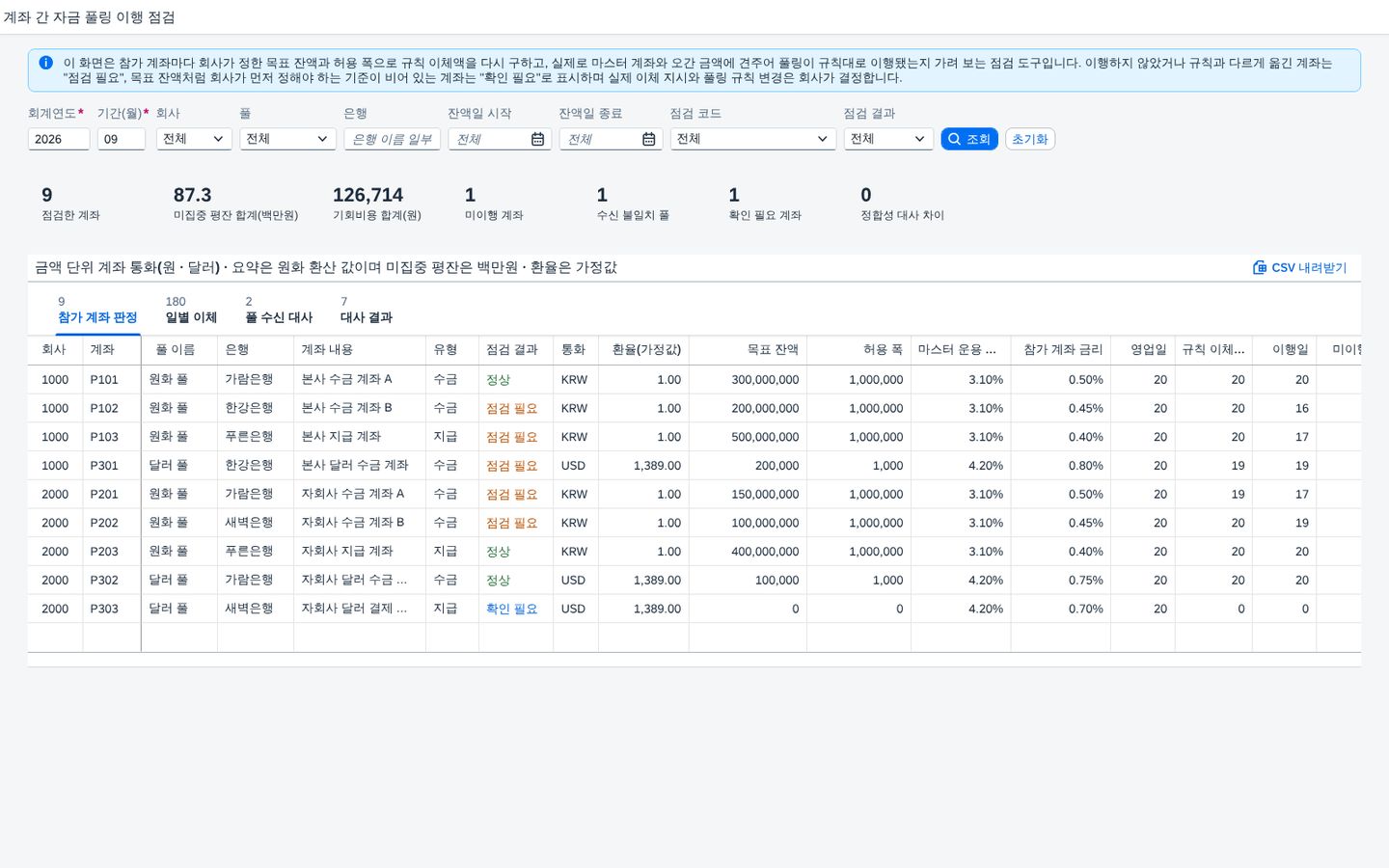Click the 은행 name search field
Screen dimensions: 1389x868
coord(392,139)
